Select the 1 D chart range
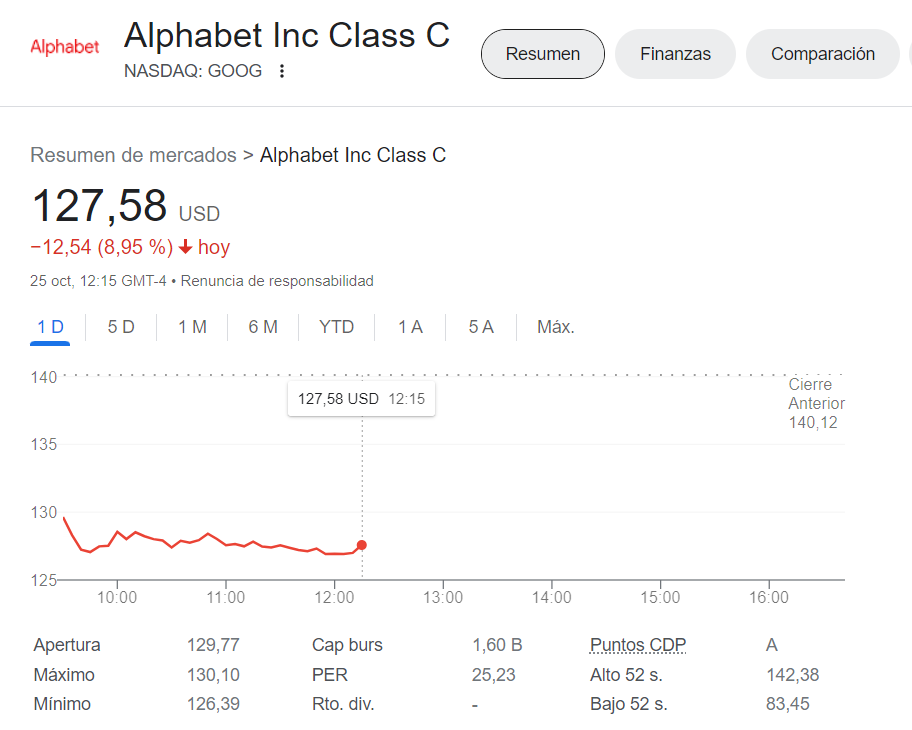 50,327
